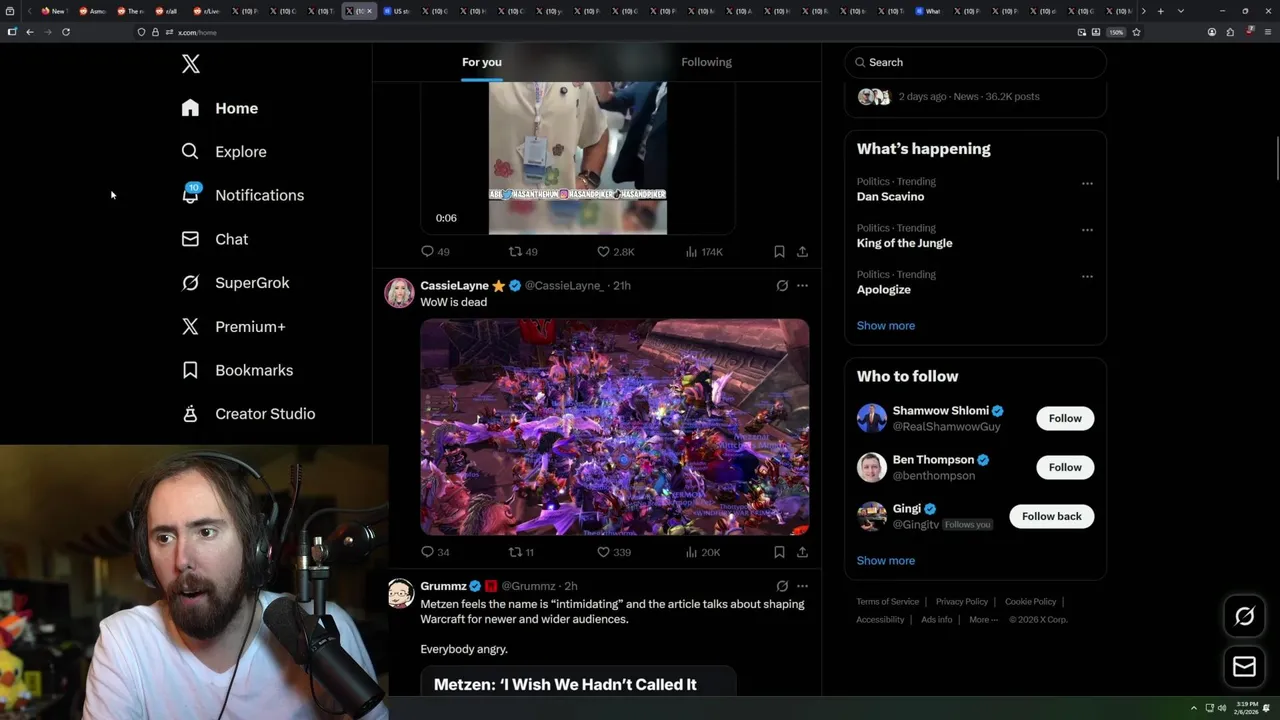Follow Ben Thompson
This screenshot has height=720, width=1280.
tap(1065, 467)
